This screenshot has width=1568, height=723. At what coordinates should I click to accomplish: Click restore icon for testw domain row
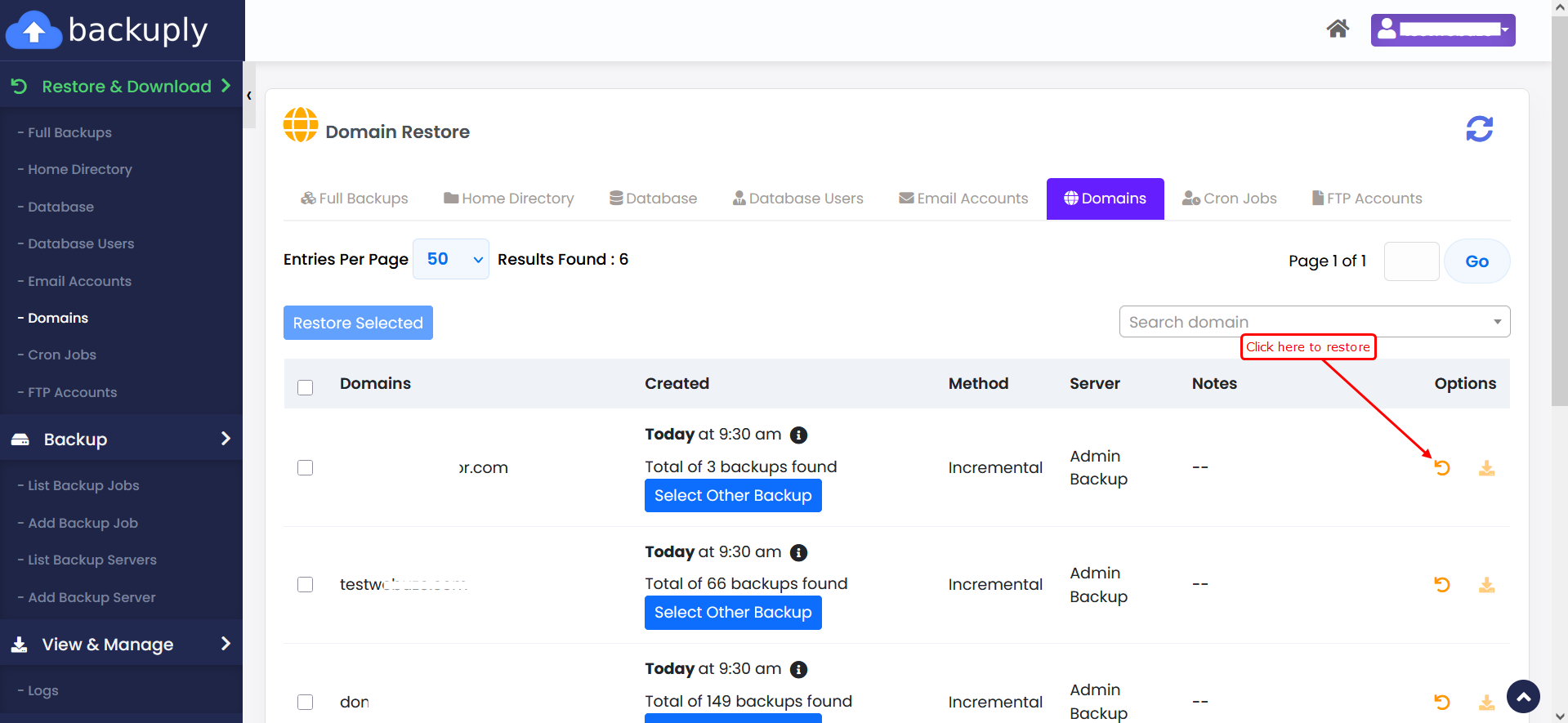[1442, 585]
